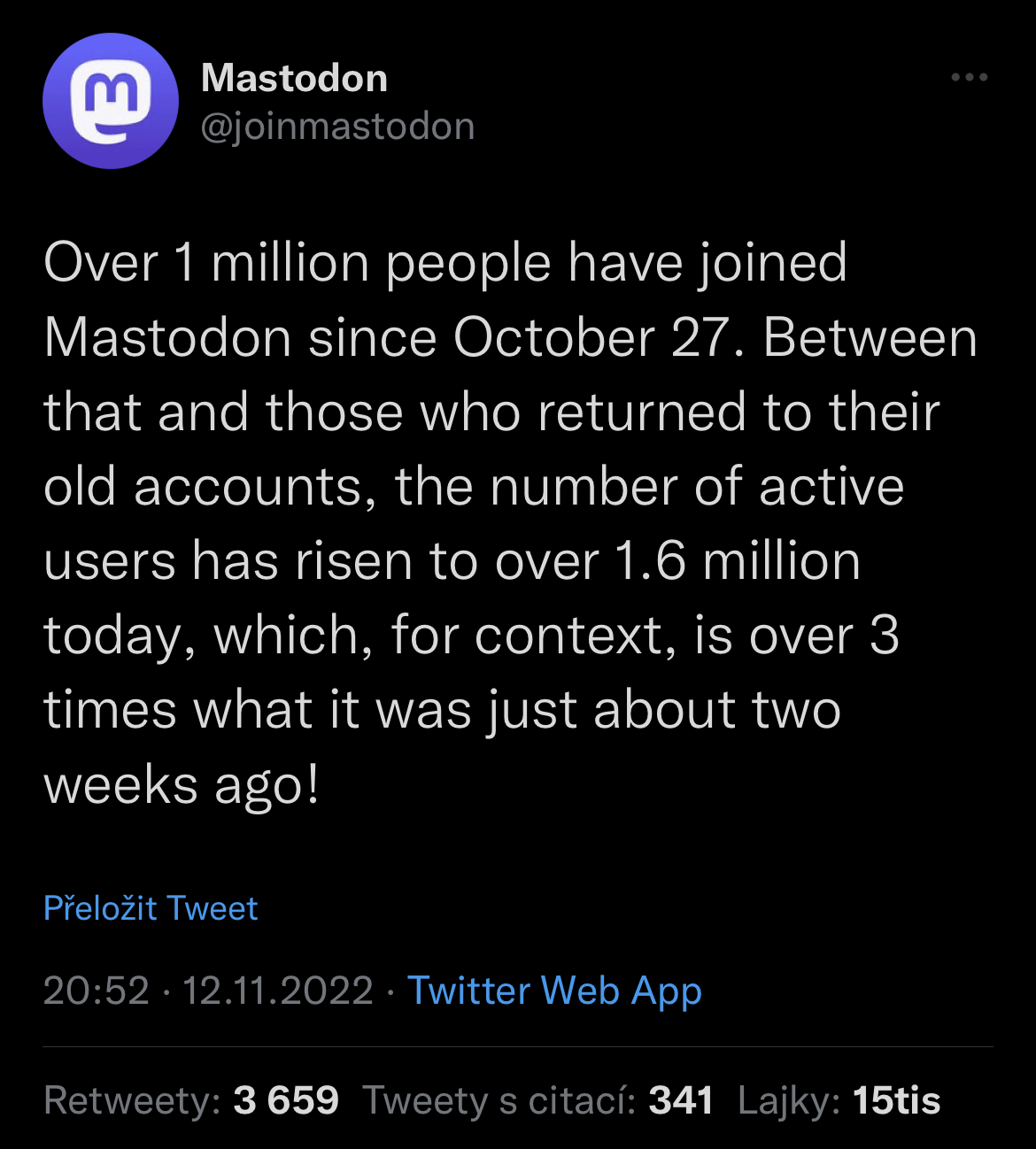Click the Retweety label

(132, 1100)
